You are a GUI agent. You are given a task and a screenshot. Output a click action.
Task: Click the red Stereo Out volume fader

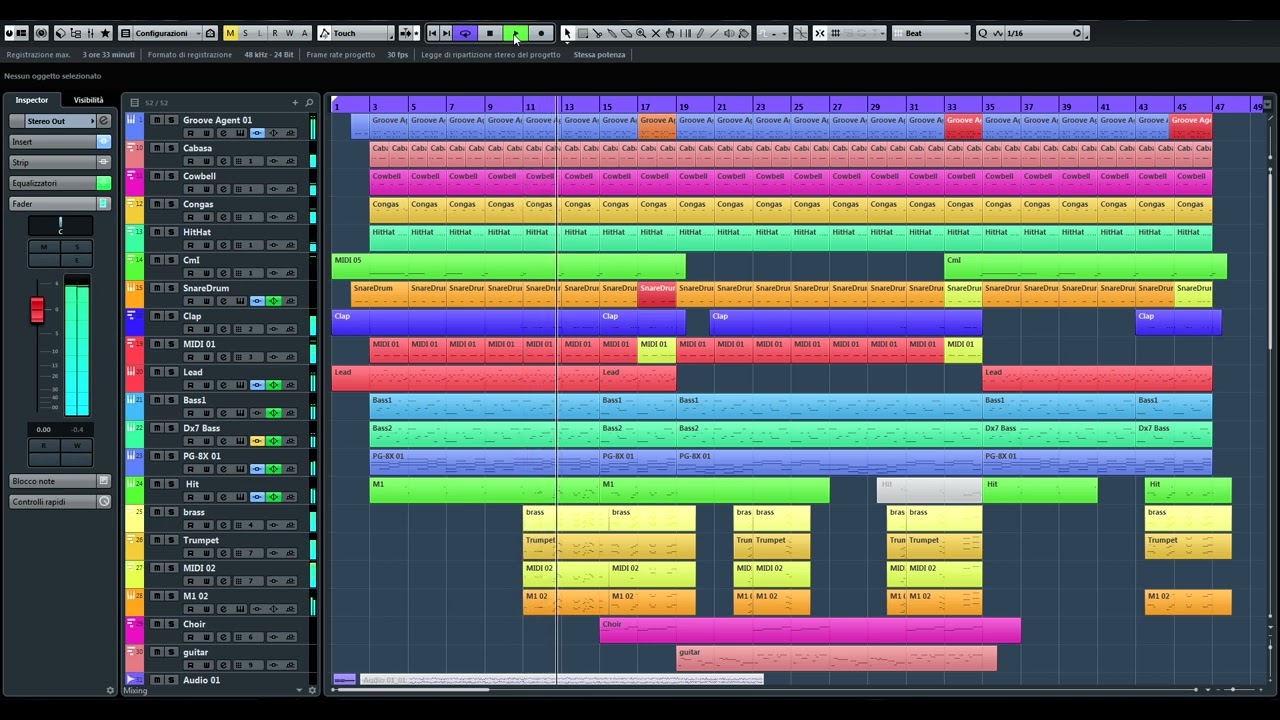tap(37, 310)
